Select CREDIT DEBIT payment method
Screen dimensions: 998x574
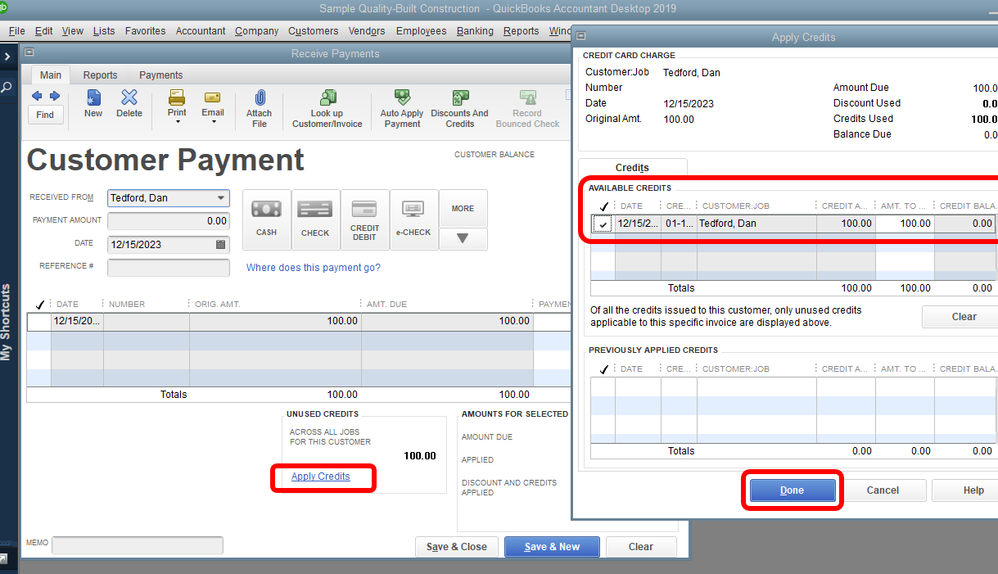[365, 220]
